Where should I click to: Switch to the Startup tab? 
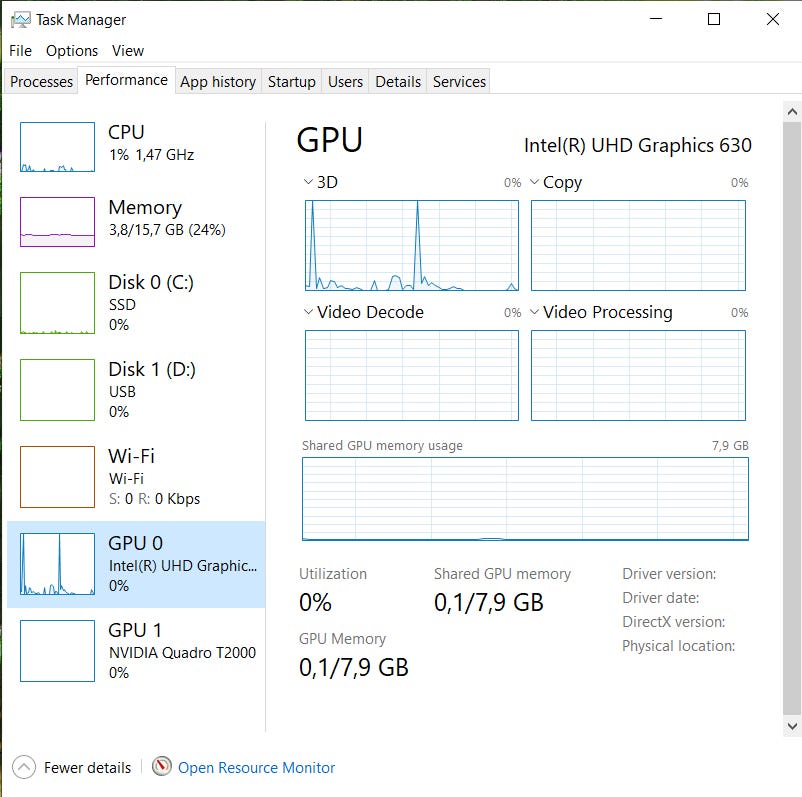click(291, 82)
